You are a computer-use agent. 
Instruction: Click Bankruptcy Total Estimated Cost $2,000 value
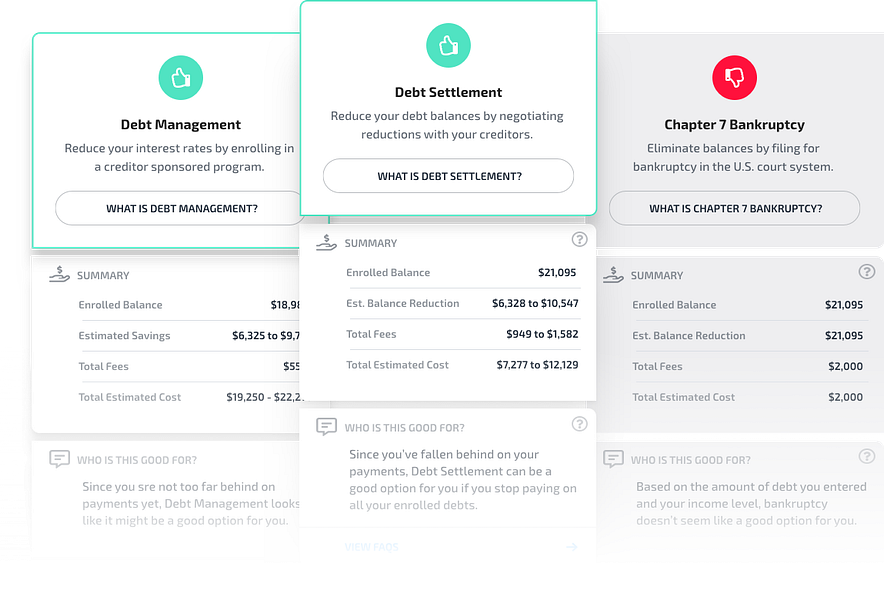[x=846, y=397]
